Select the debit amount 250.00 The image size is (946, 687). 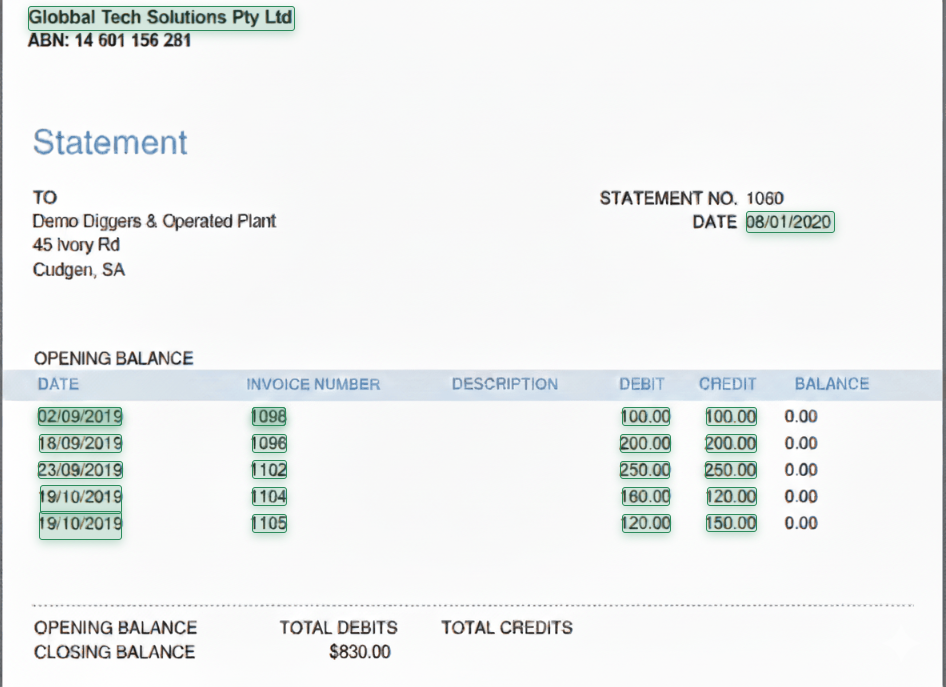tap(645, 470)
